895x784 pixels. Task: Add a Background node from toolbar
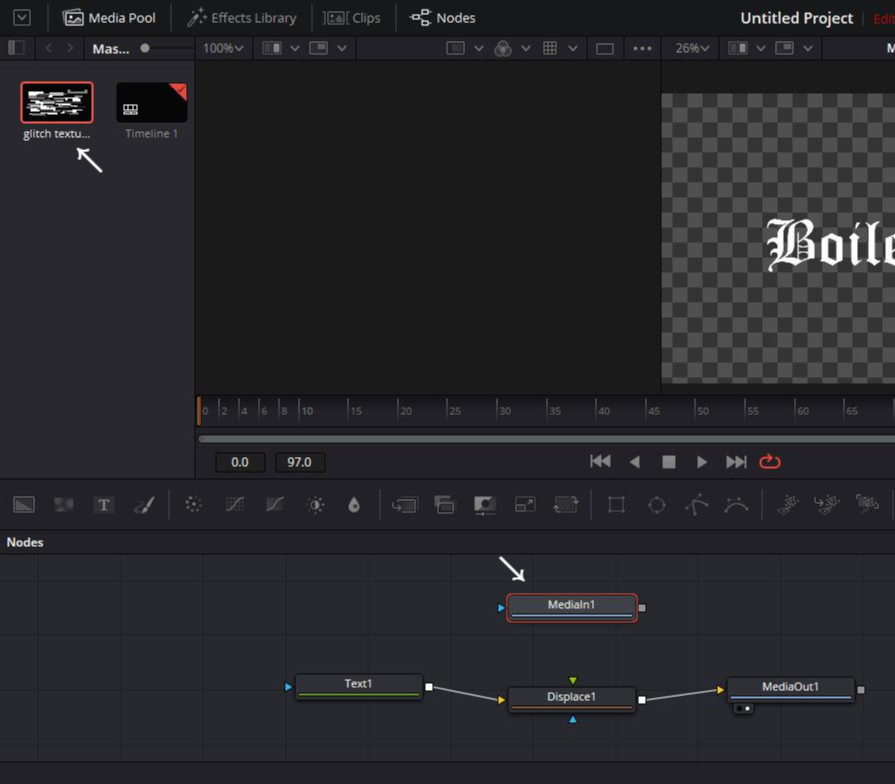[23, 505]
